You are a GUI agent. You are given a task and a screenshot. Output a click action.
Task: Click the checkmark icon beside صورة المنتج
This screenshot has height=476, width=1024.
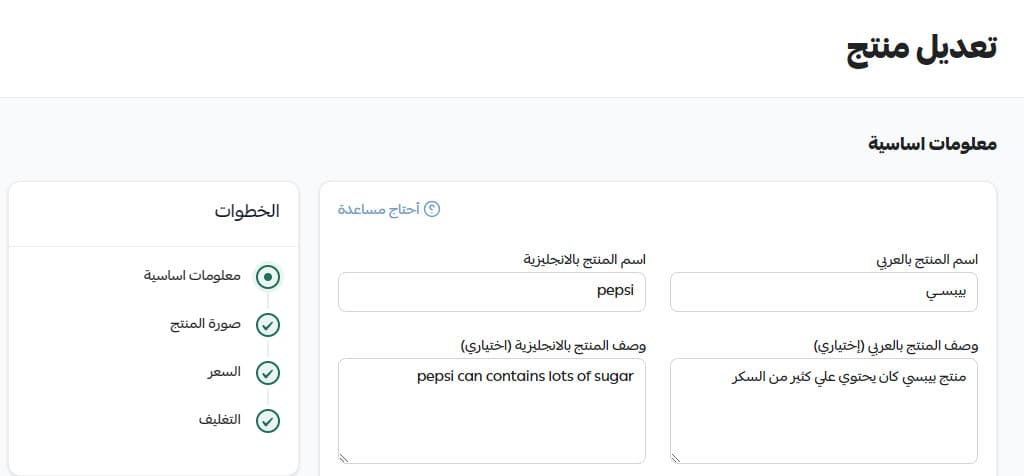(268, 325)
